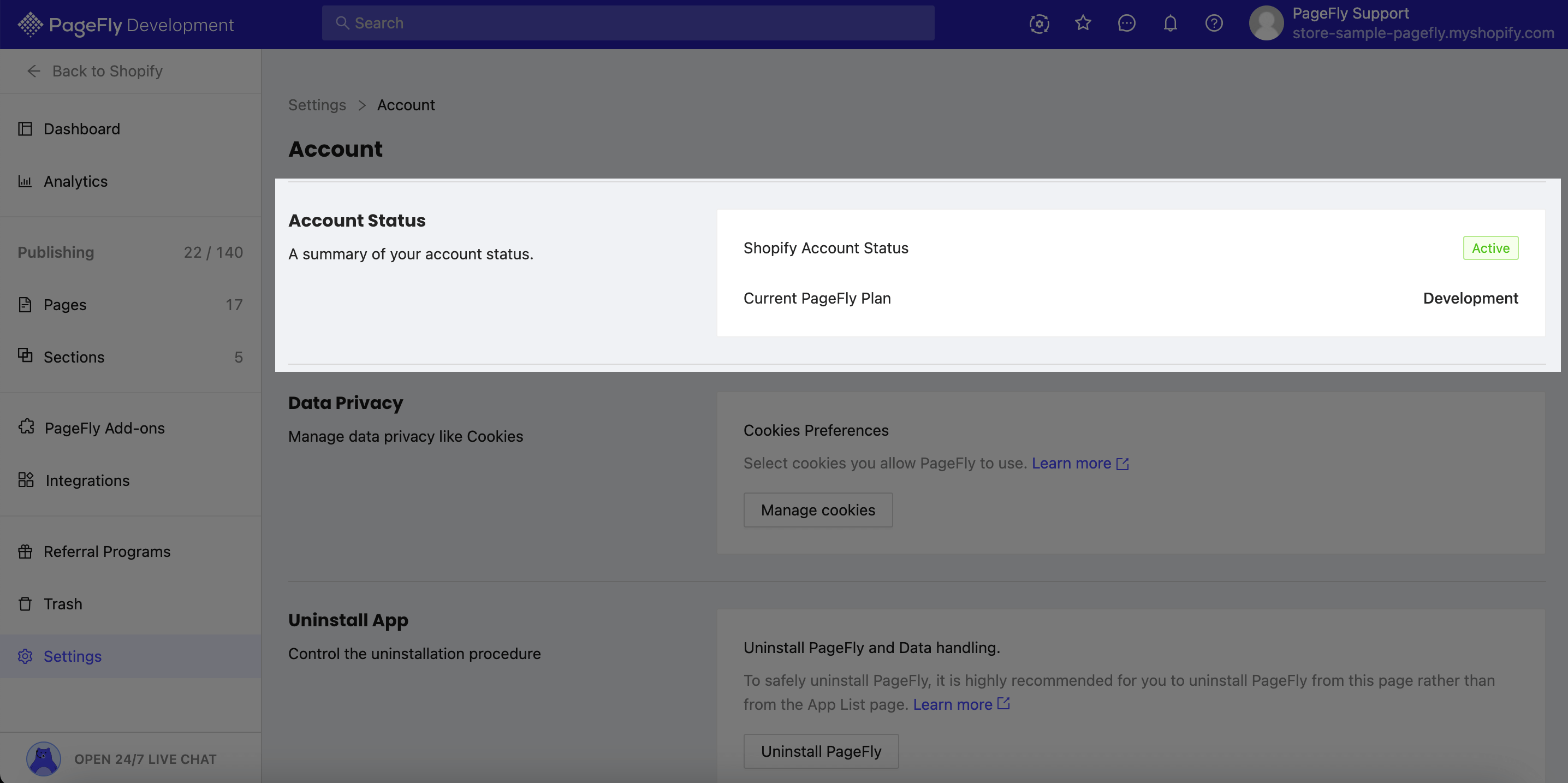Click the live chat mascot avatar

pos(43,758)
